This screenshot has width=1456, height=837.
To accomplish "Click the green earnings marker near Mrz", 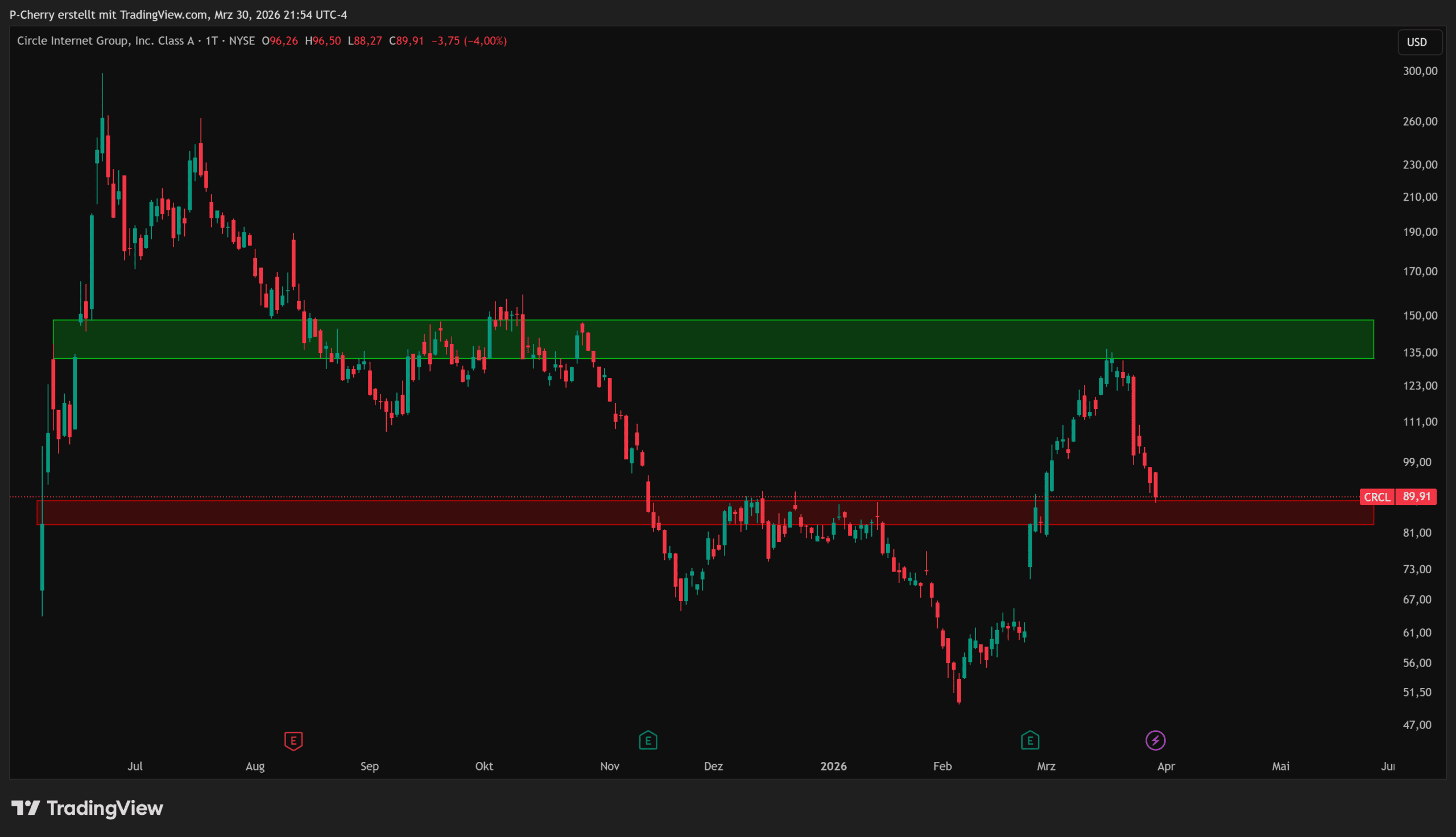I will [x=1029, y=740].
